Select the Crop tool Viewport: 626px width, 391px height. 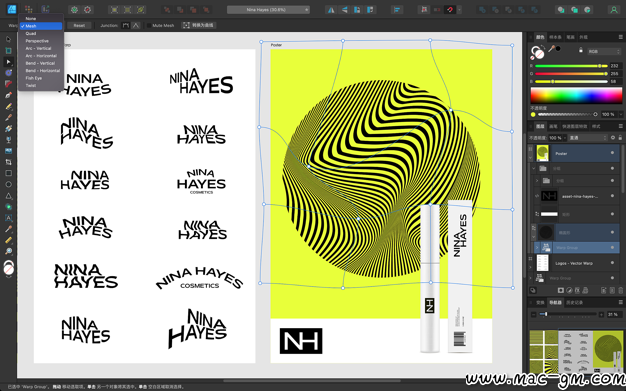[x=8, y=162]
